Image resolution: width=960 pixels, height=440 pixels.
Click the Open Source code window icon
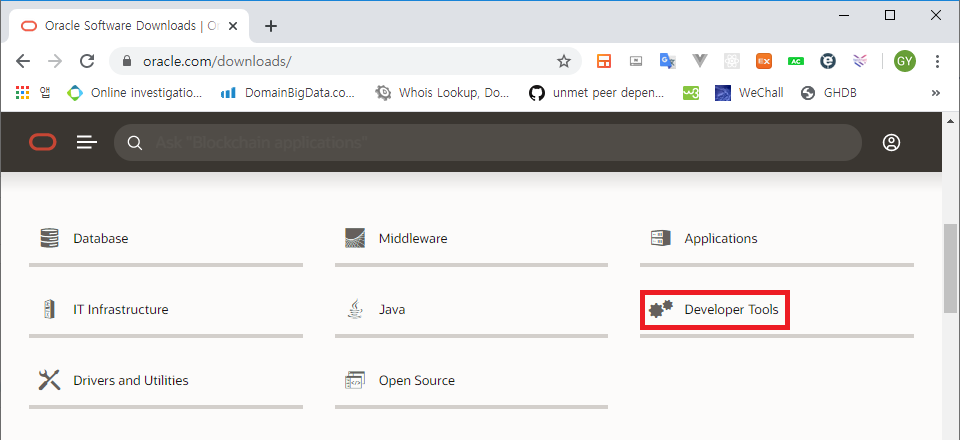point(355,380)
